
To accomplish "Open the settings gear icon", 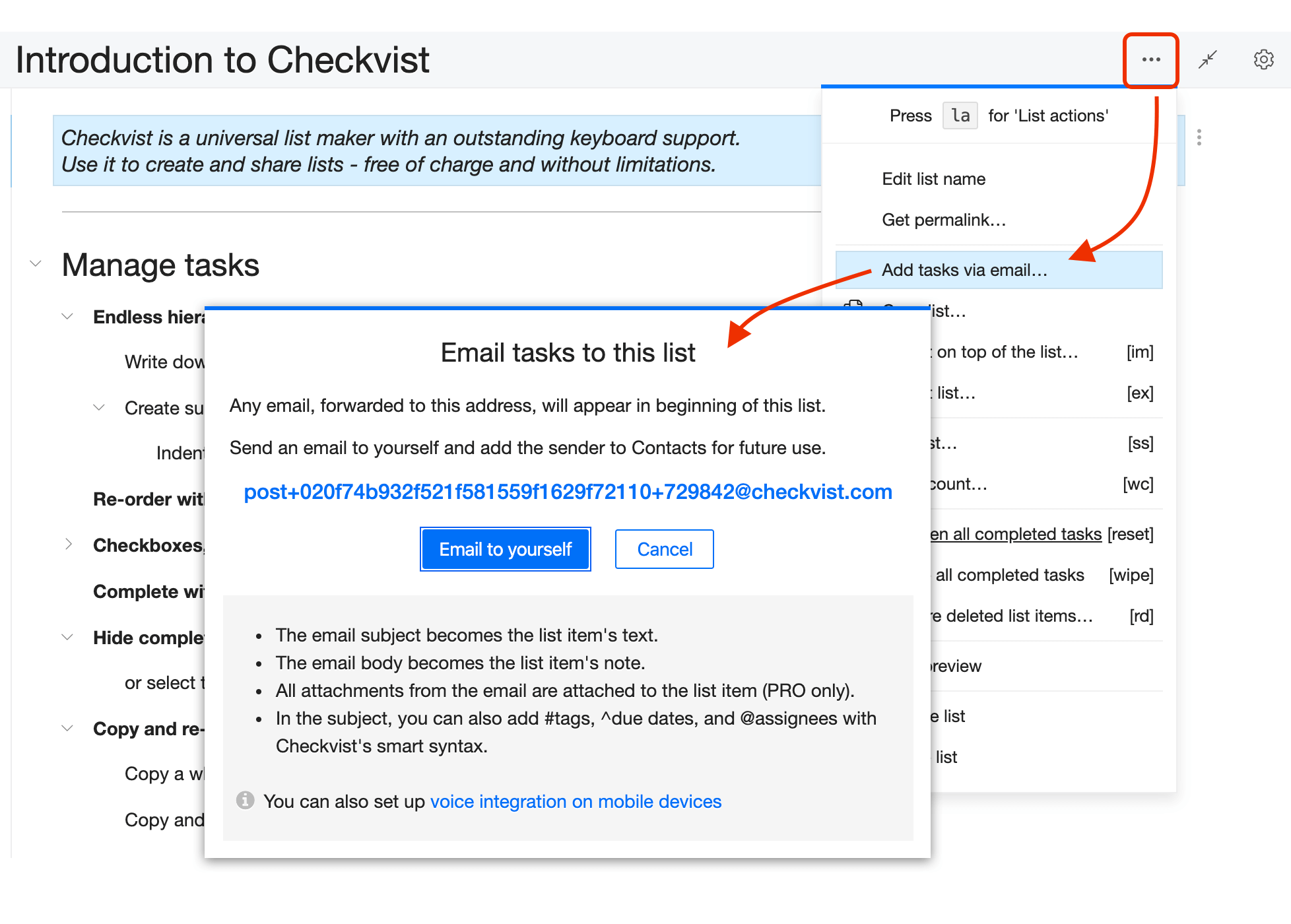I will [1263, 59].
